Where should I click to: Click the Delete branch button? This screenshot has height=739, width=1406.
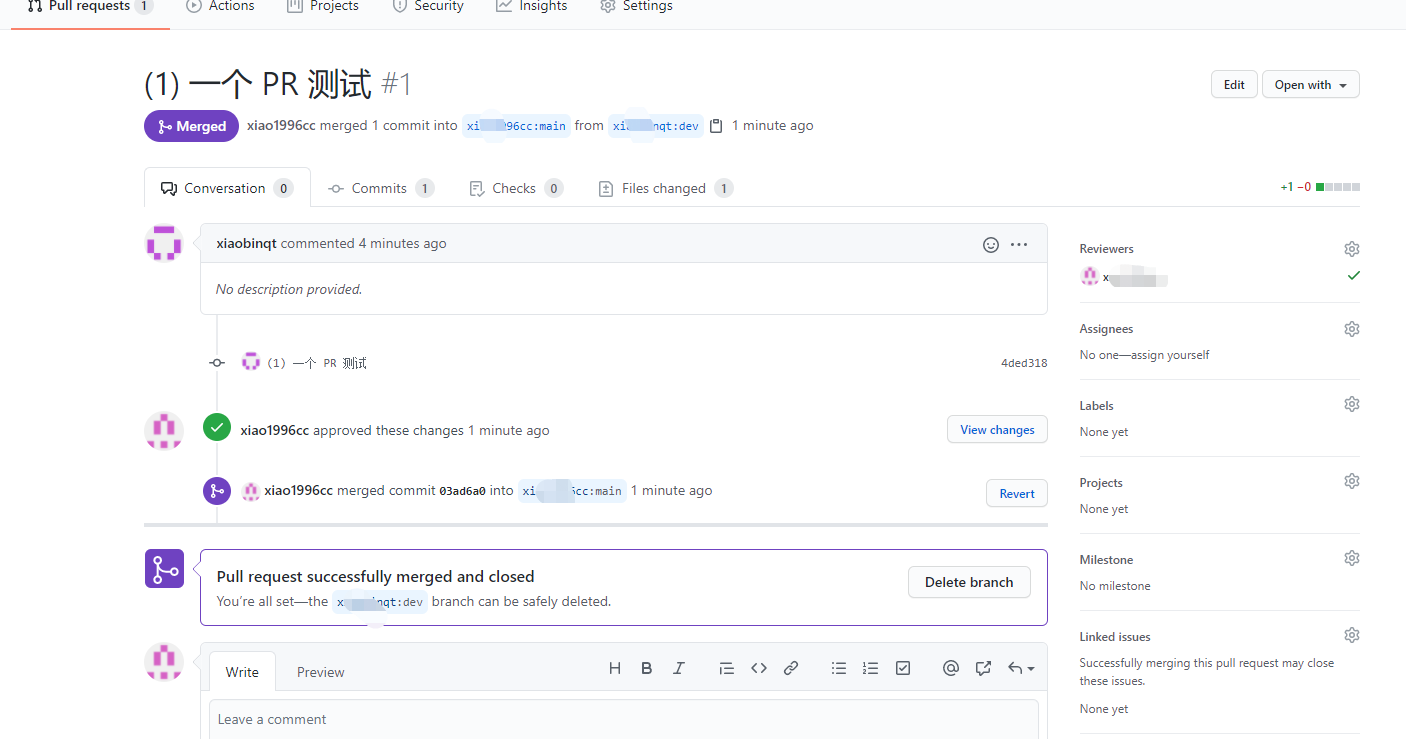pyautogui.click(x=969, y=582)
